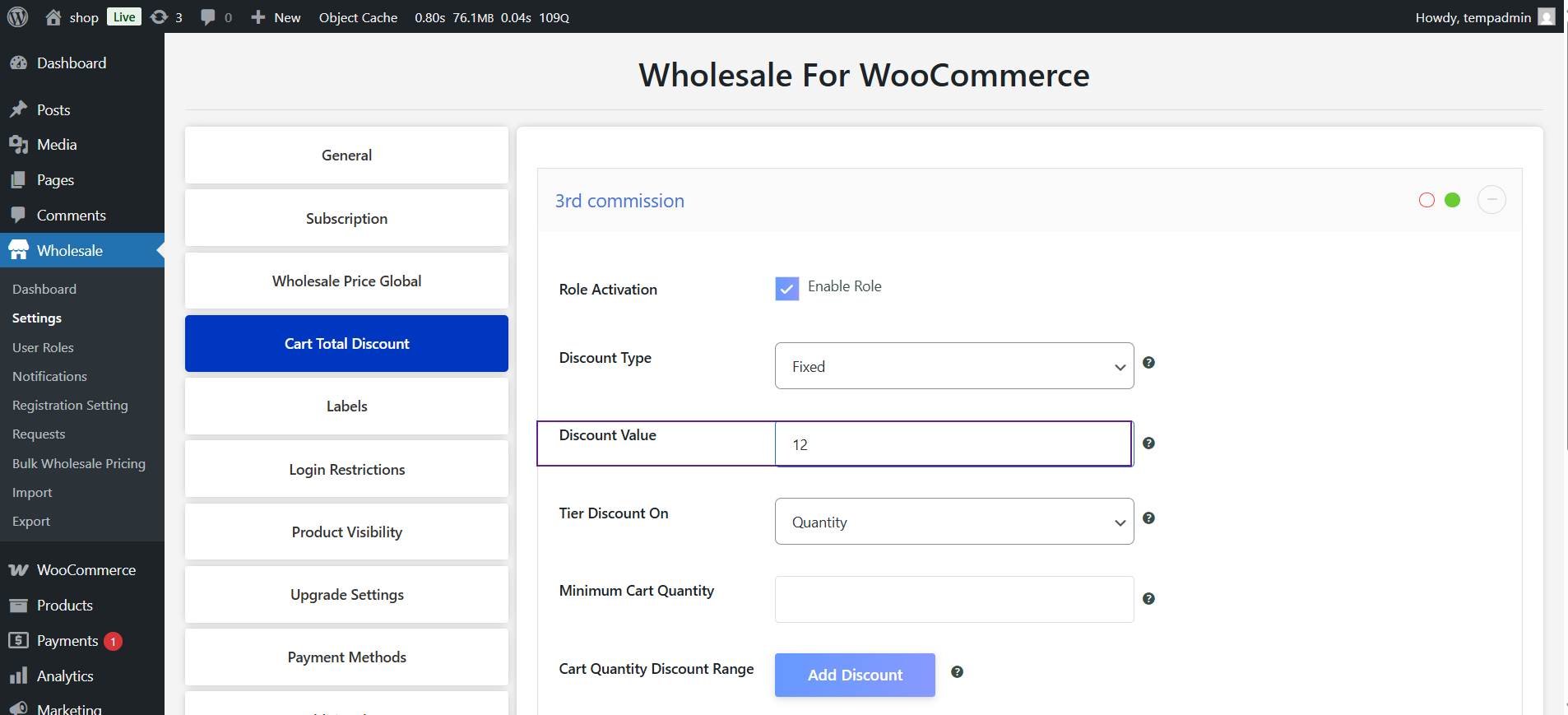Image resolution: width=1568 pixels, height=715 pixels.
Task: Open the Subscription settings tab
Action: (x=346, y=218)
